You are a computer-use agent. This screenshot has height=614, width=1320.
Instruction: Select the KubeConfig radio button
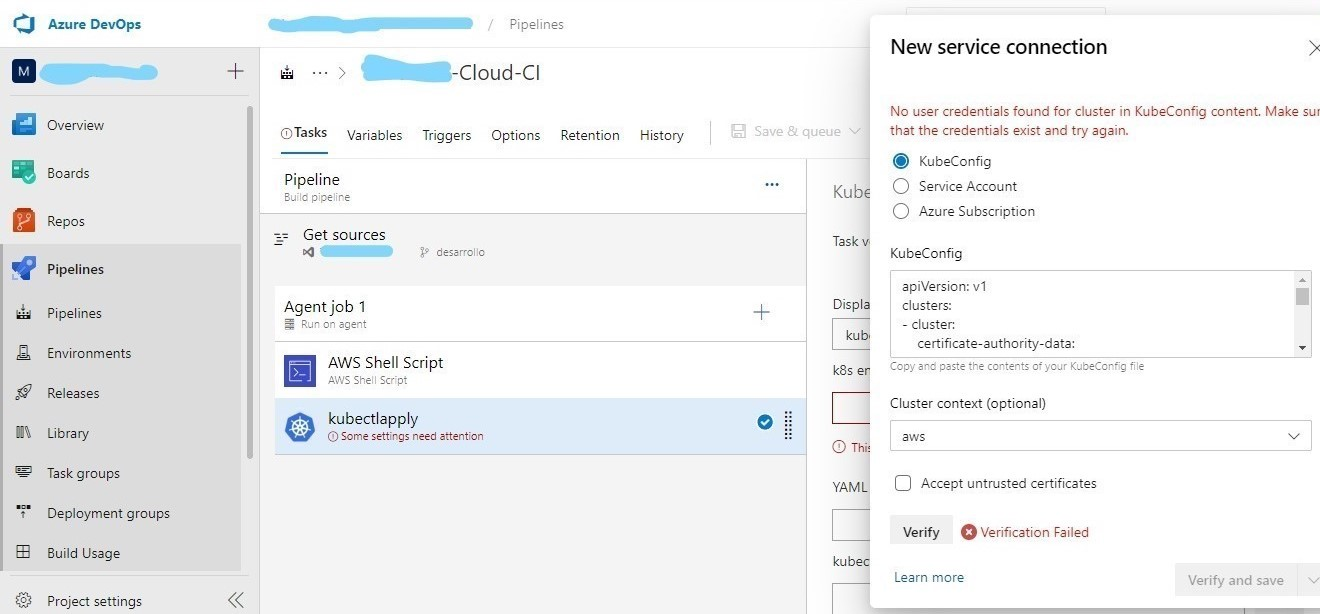coord(901,161)
